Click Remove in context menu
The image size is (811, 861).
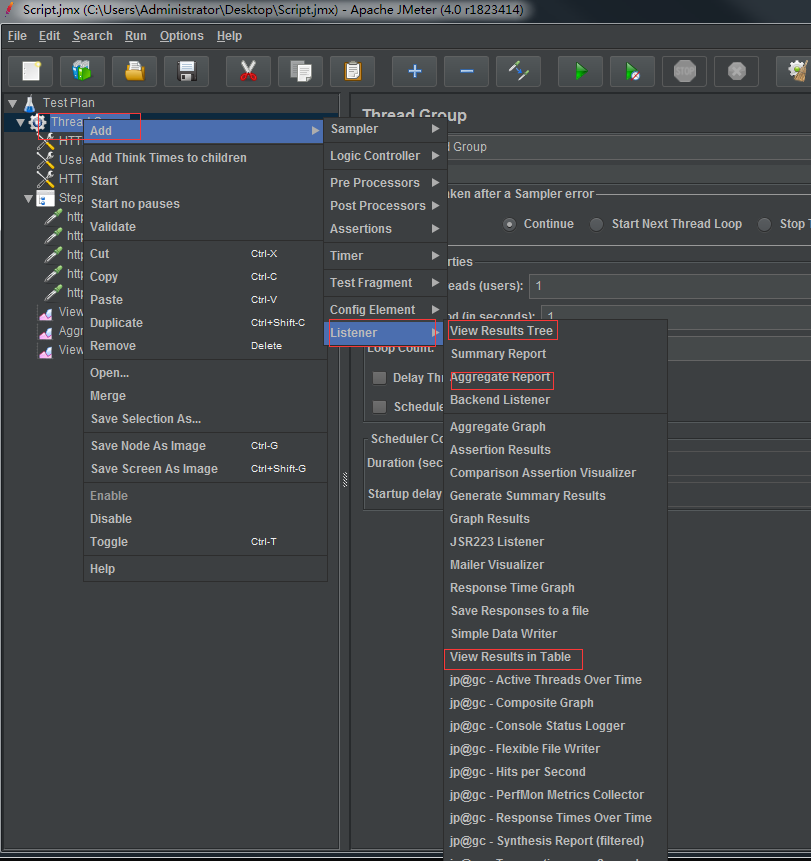[205, 346]
